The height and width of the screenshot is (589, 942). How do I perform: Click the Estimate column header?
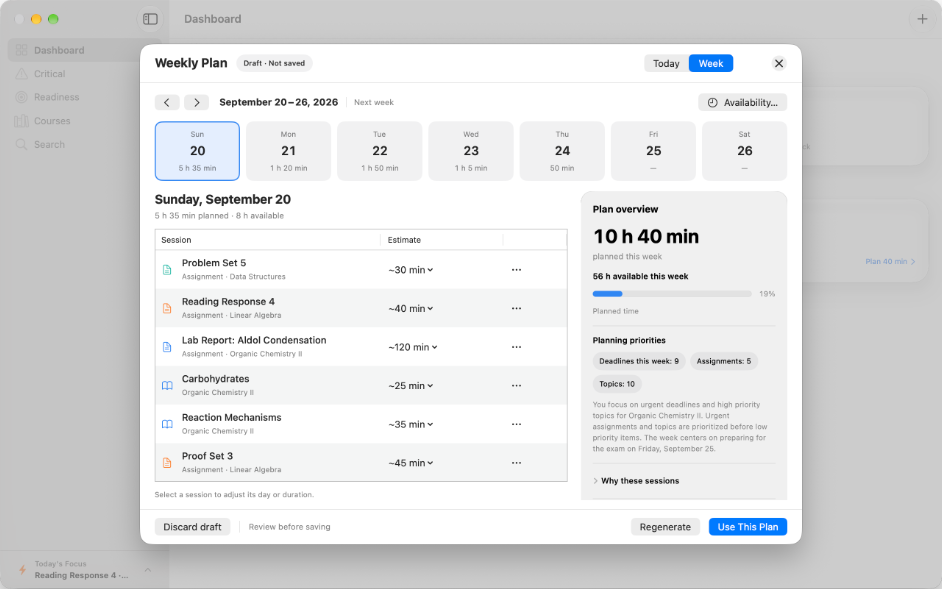[404, 240]
